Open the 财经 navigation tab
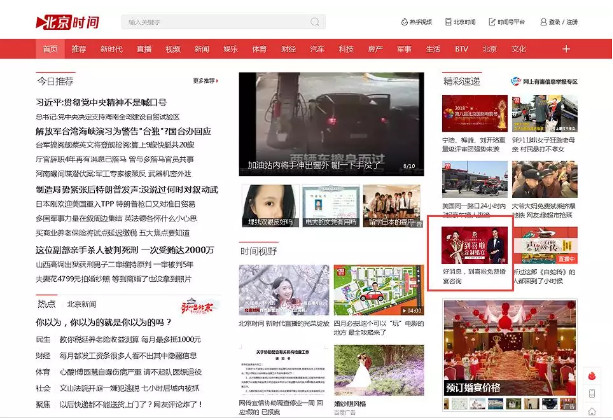 point(288,48)
